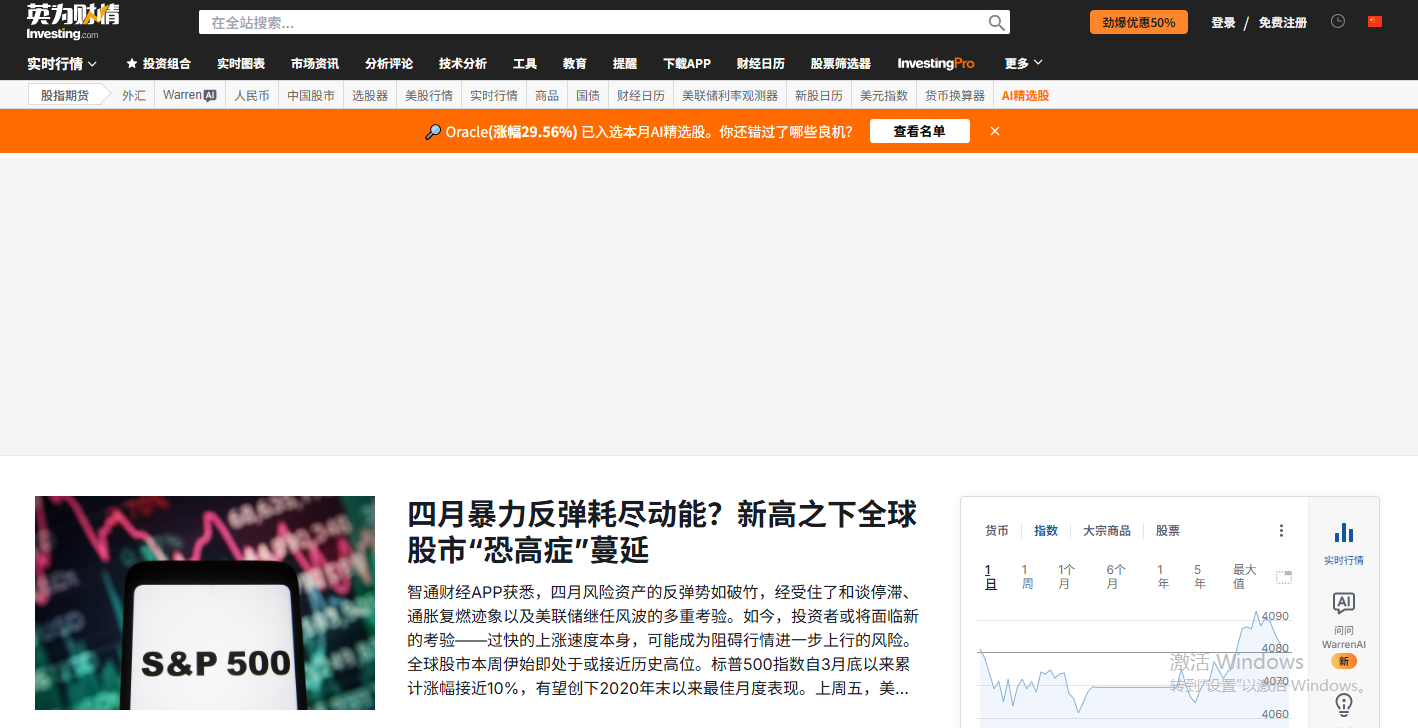Open the 免费注册 registration link

pyautogui.click(x=1283, y=21)
